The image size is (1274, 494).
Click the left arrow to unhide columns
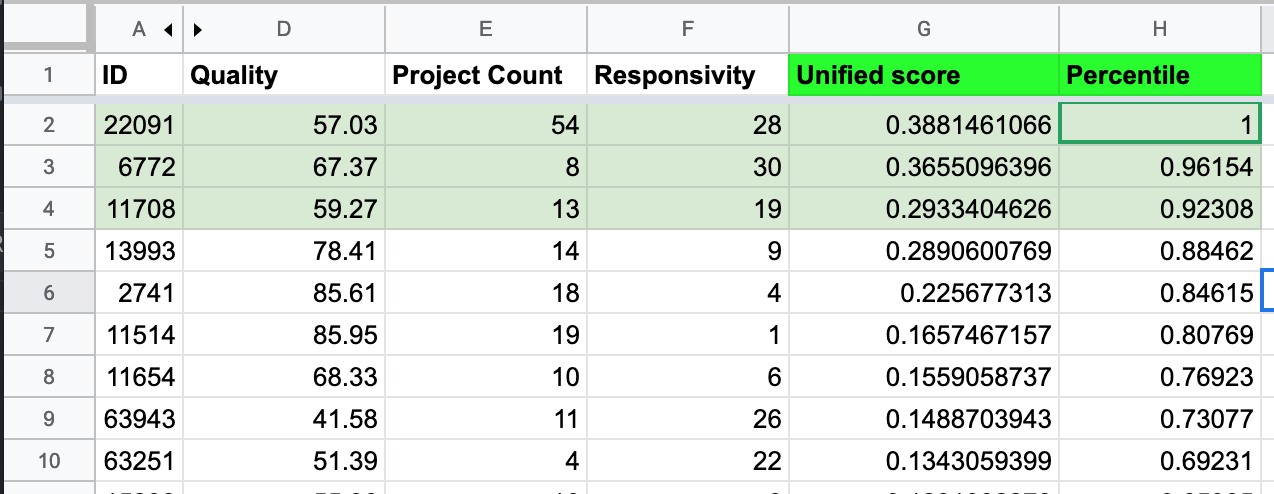[x=168, y=30]
